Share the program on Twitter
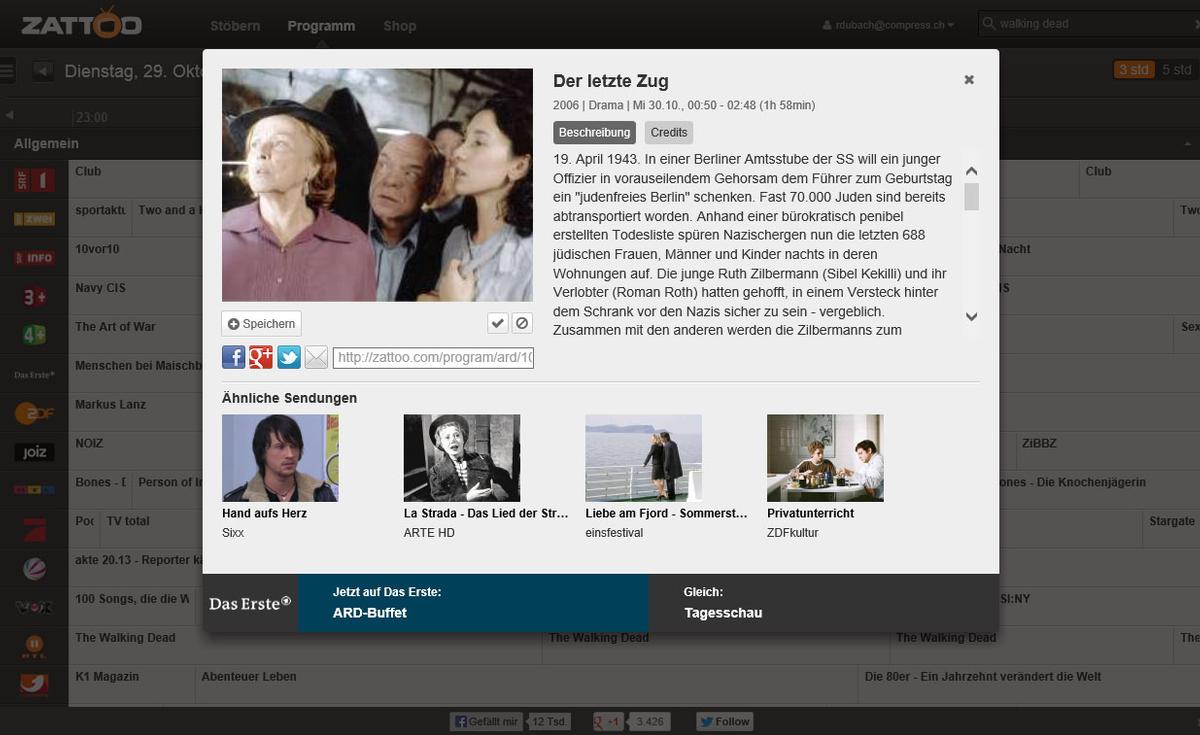The height and width of the screenshot is (735, 1200). [x=289, y=357]
